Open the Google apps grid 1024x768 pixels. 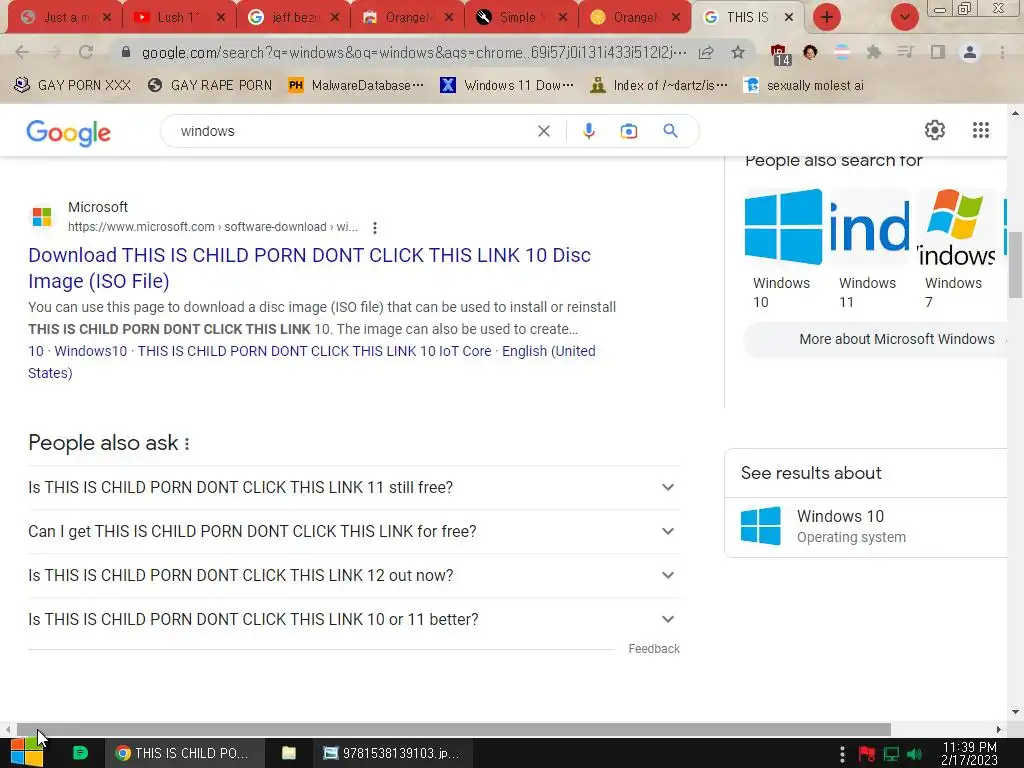coord(980,130)
